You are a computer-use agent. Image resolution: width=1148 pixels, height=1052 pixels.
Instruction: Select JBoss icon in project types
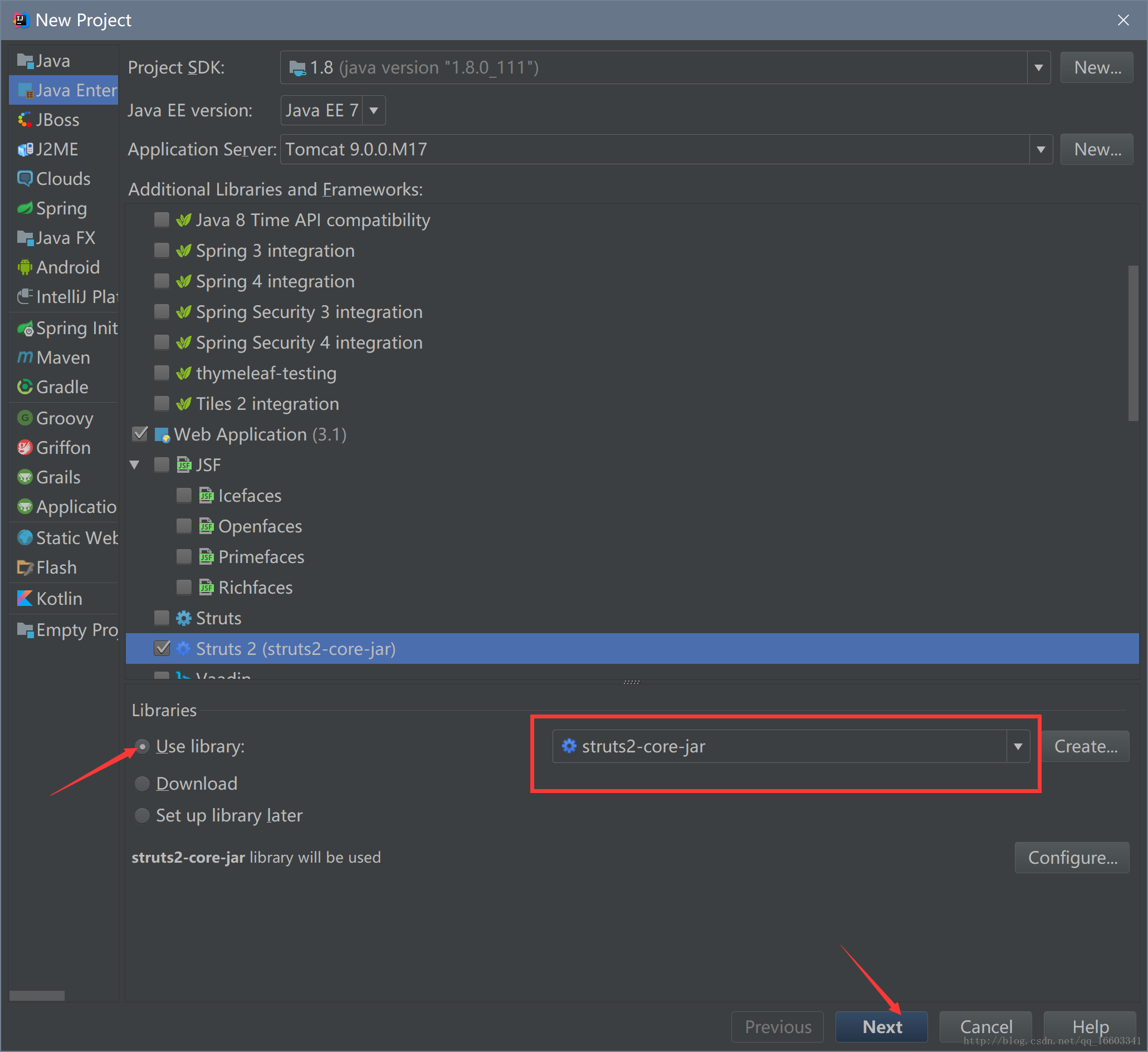[x=25, y=120]
